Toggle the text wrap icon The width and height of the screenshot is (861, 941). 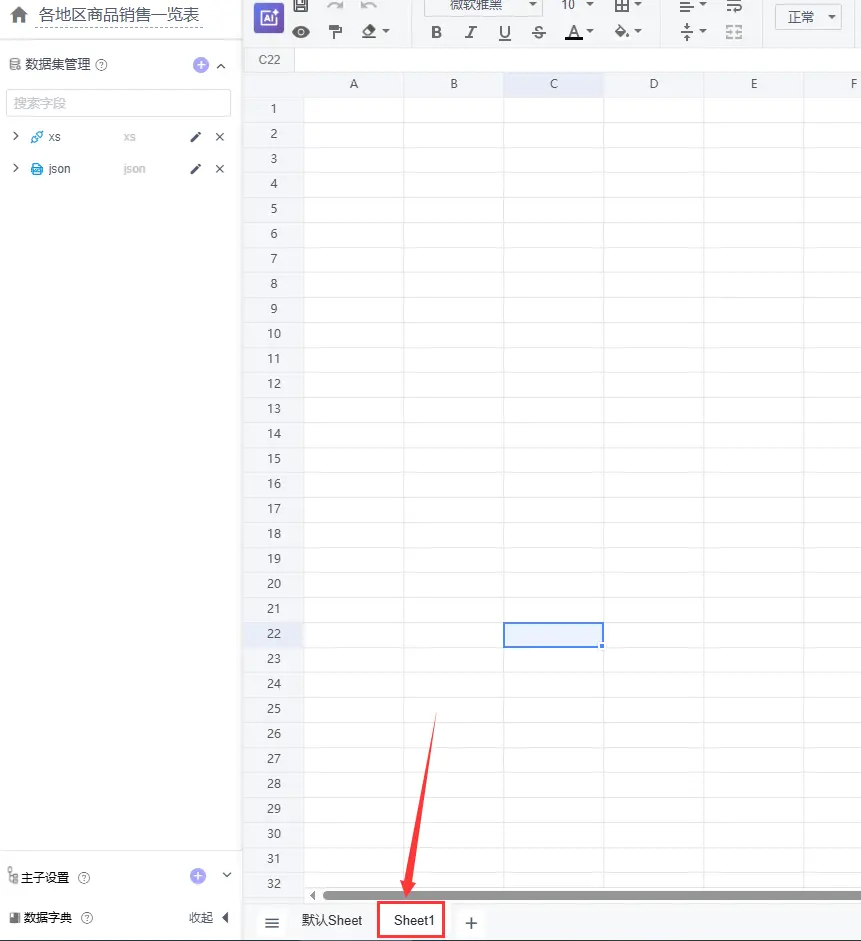coord(734,7)
